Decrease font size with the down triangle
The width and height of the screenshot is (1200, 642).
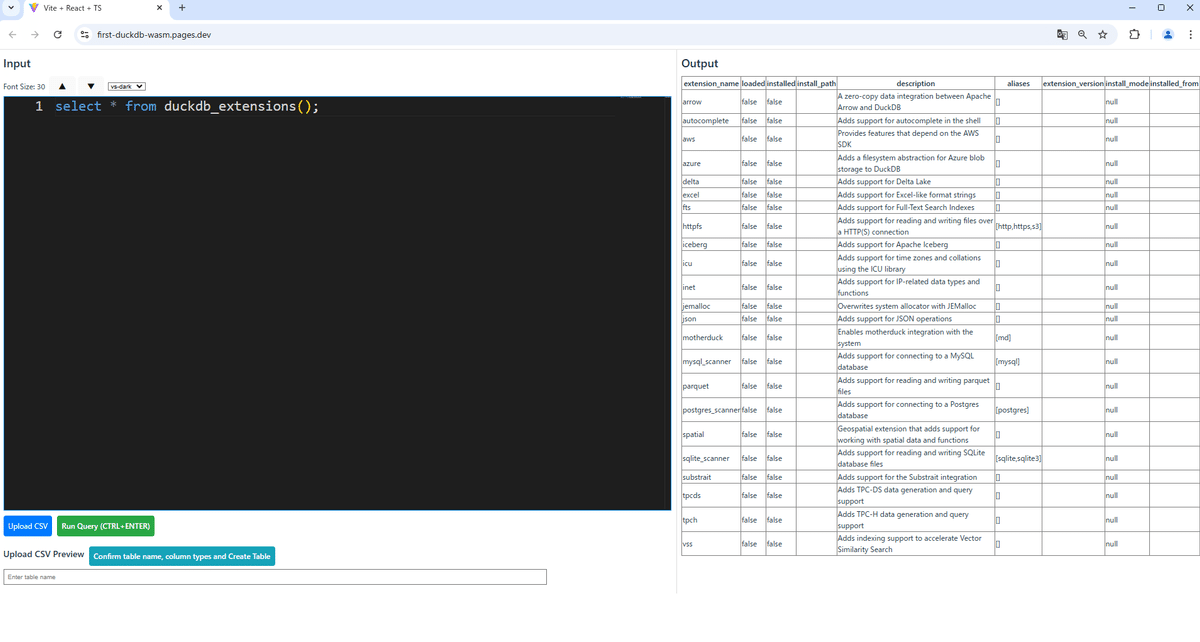[90, 85]
